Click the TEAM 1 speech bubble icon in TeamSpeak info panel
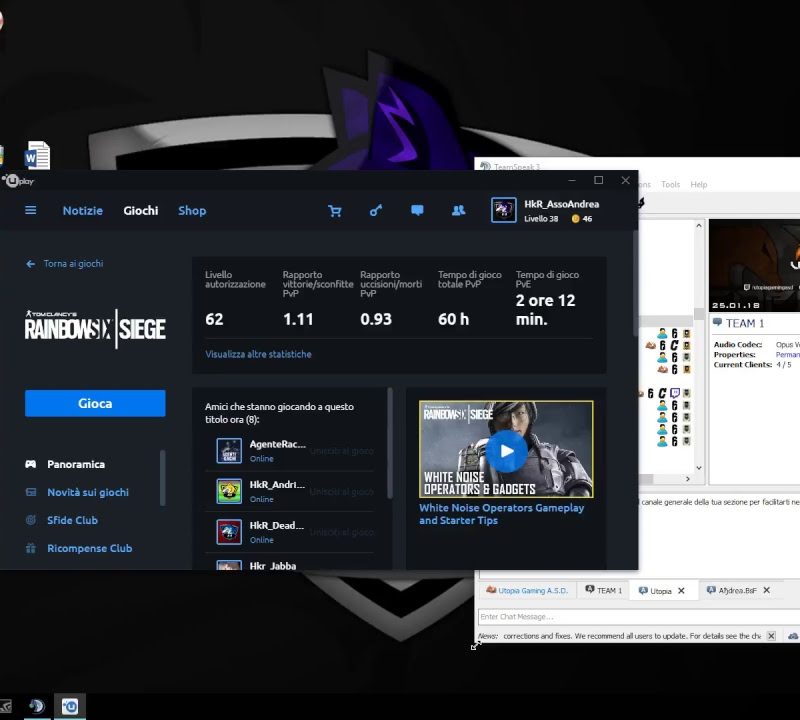The width and height of the screenshot is (800, 720). point(717,322)
